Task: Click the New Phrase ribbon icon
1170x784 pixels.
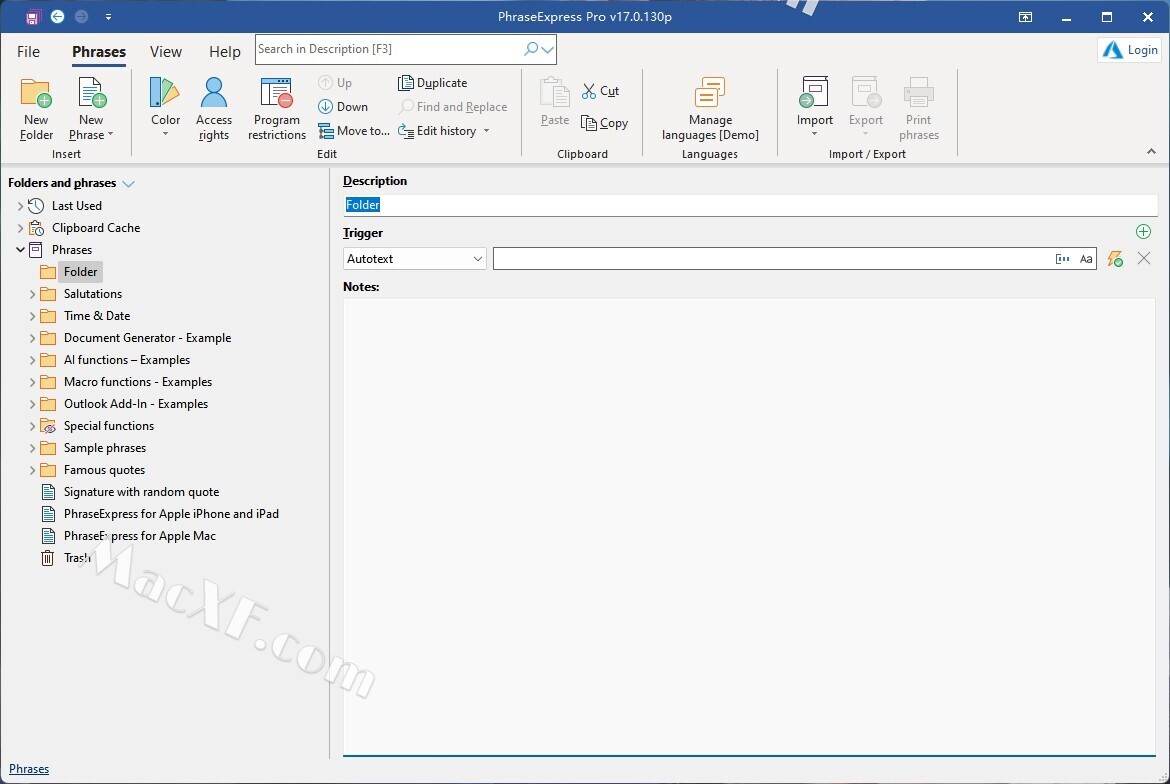Action: coord(91,109)
